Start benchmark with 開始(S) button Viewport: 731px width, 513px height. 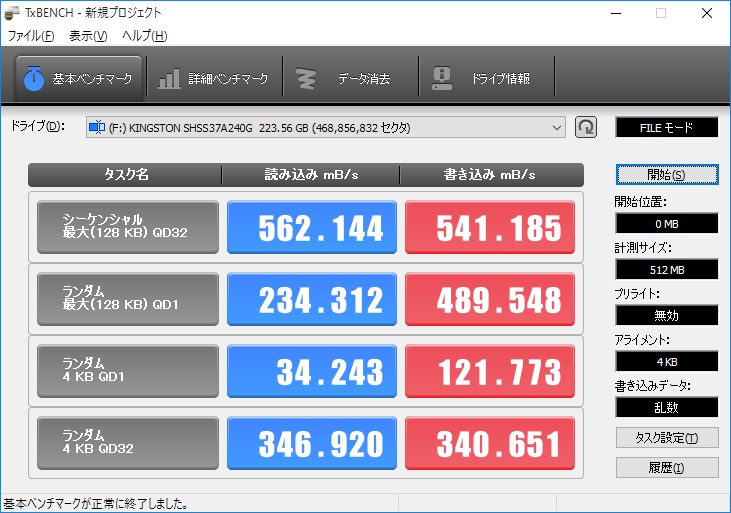tap(667, 174)
